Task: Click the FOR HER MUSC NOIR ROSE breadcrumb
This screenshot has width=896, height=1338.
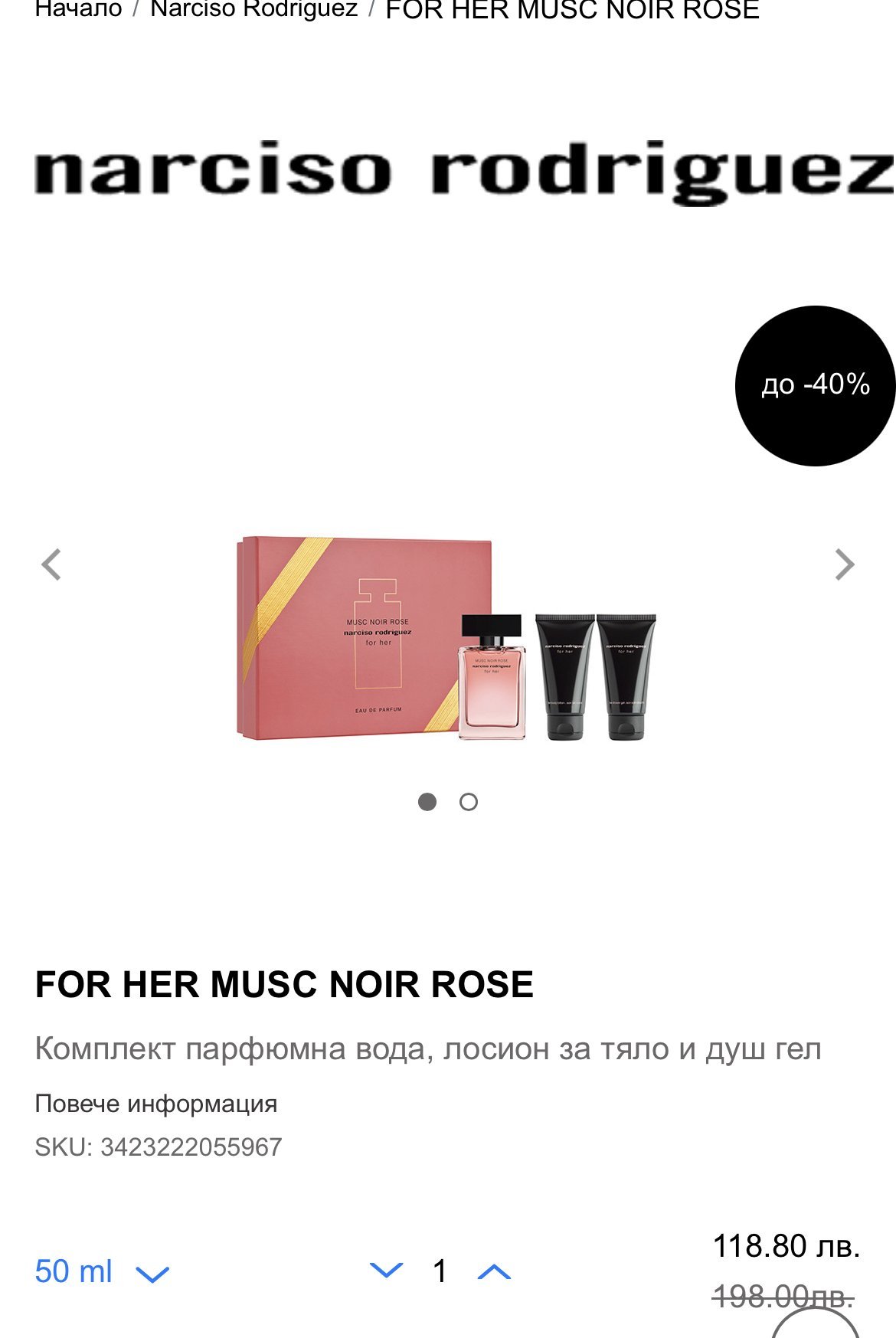Action: 572,10
